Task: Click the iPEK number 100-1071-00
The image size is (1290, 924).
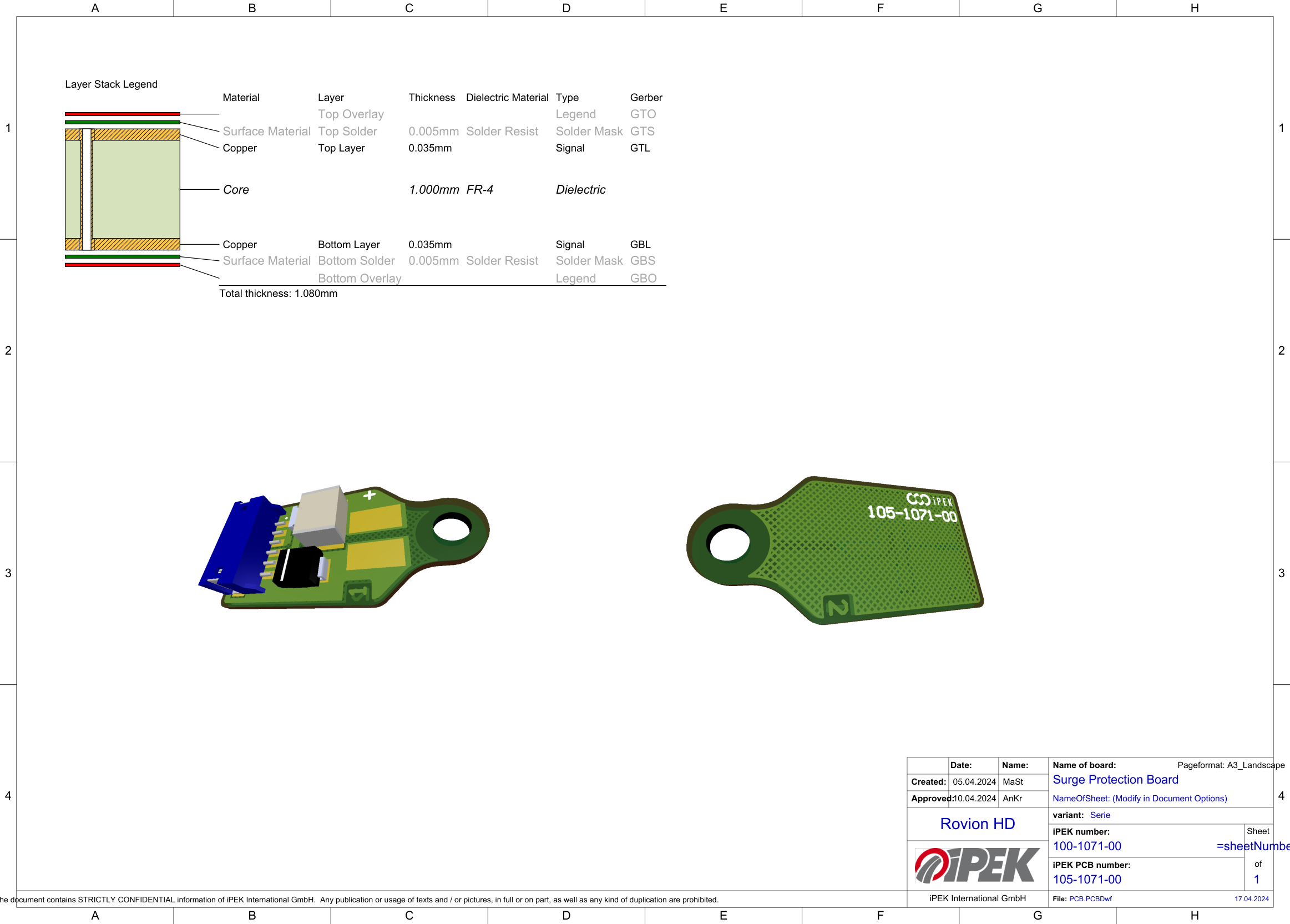Action: coord(1086,846)
